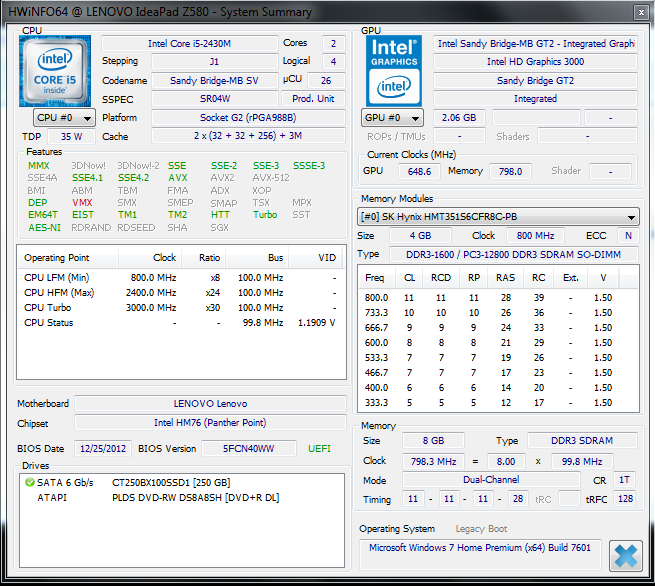Click the Intel Core i5 CPU logo

click(x=55, y=71)
